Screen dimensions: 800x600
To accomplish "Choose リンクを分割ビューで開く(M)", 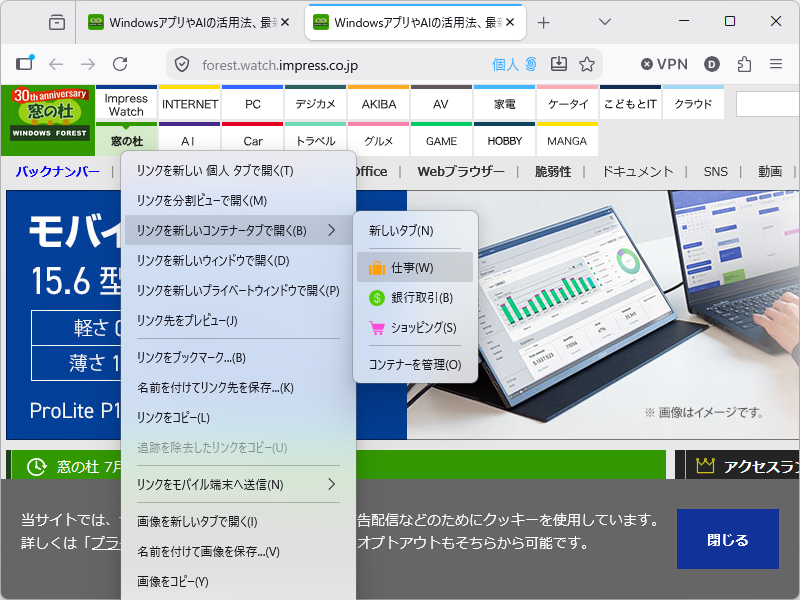I will [238, 201].
